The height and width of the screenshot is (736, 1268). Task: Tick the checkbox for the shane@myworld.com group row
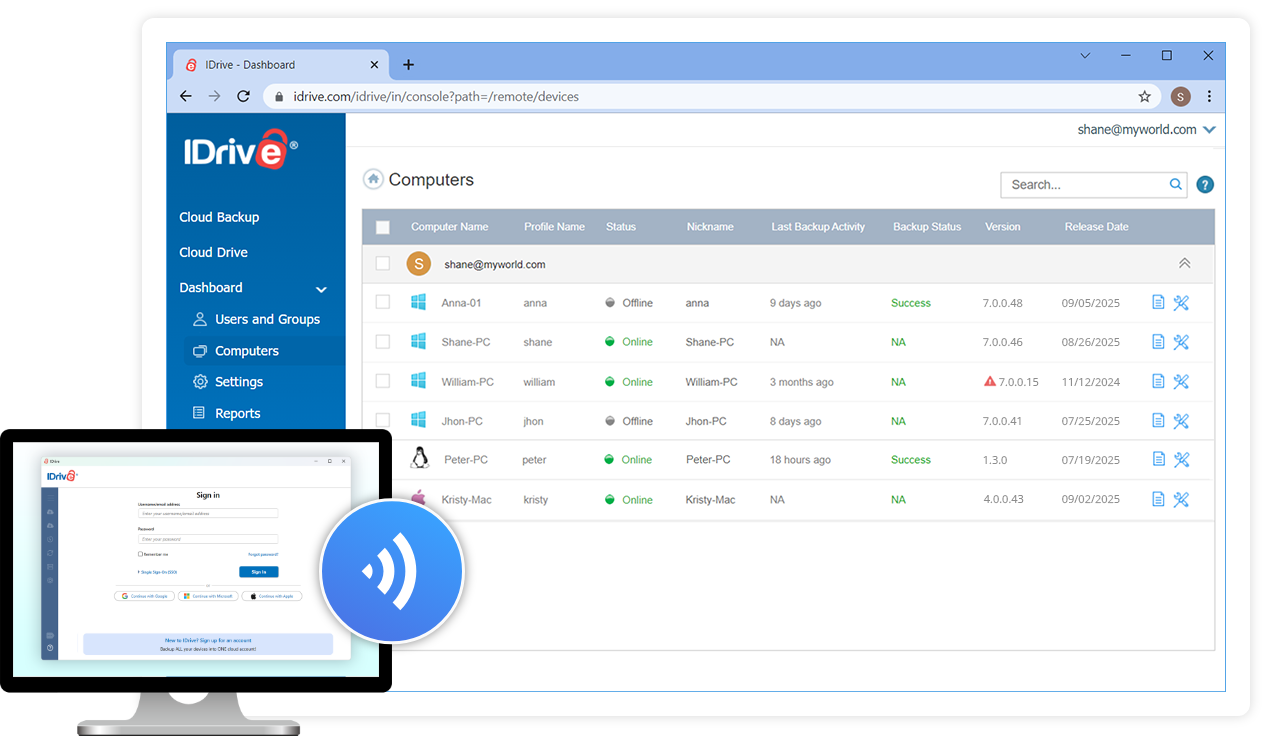tap(383, 264)
